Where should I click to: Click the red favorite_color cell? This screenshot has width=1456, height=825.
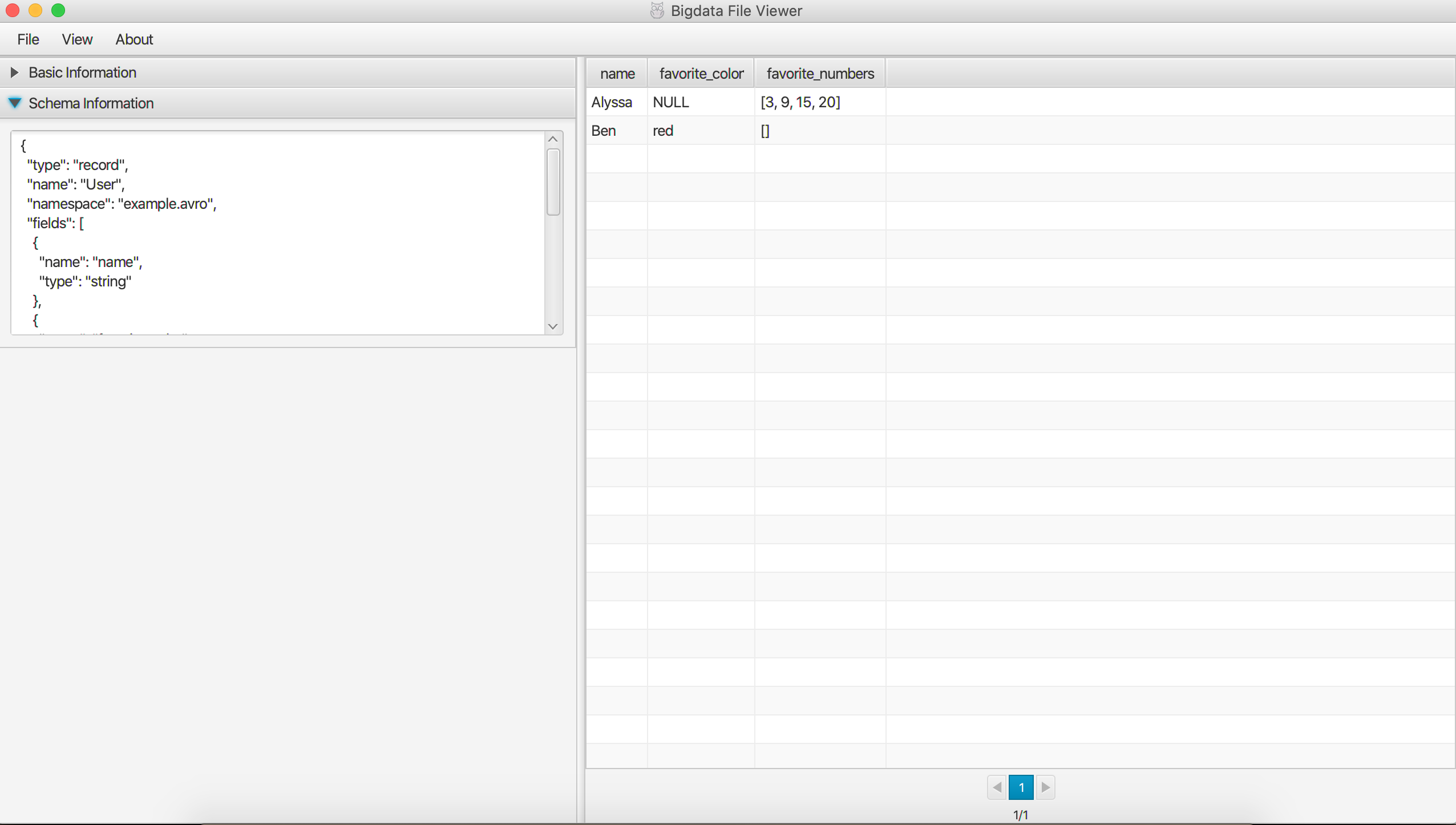[x=663, y=131]
